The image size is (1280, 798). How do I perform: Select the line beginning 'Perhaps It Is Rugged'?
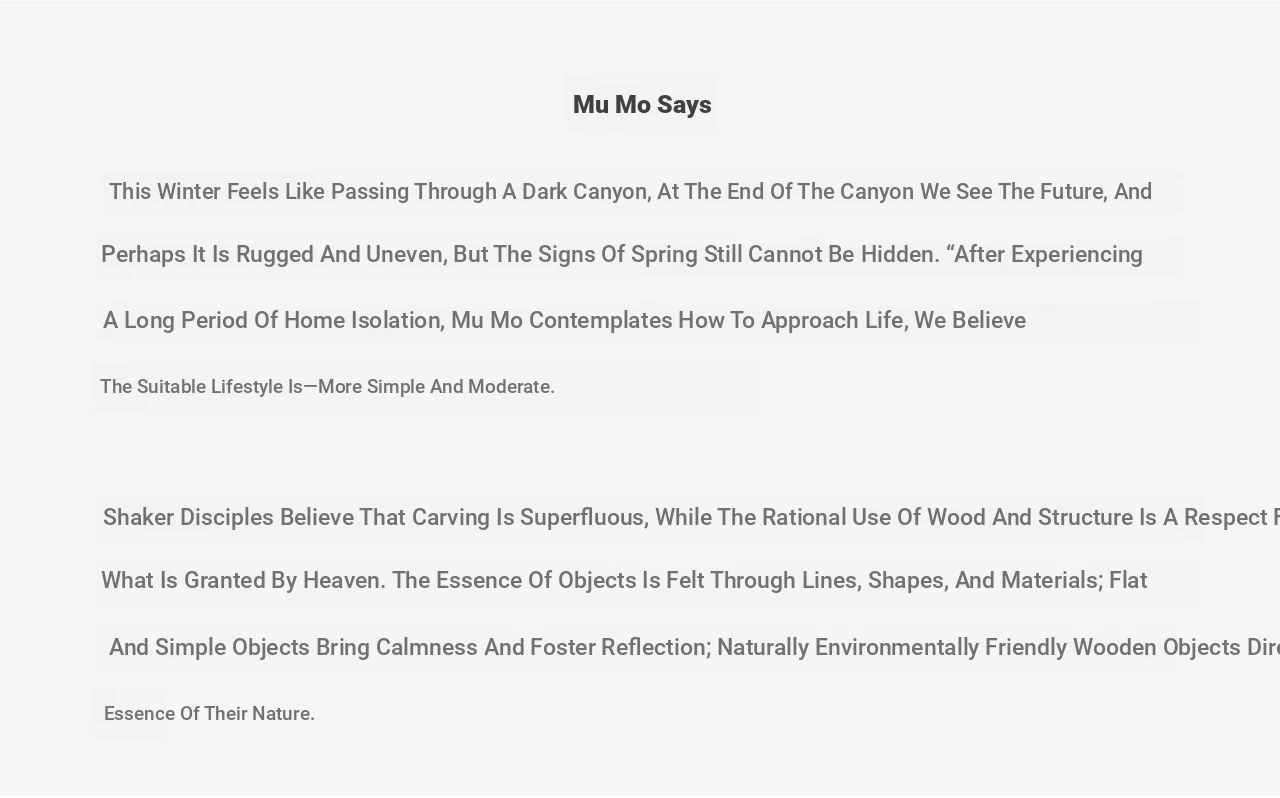622,254
